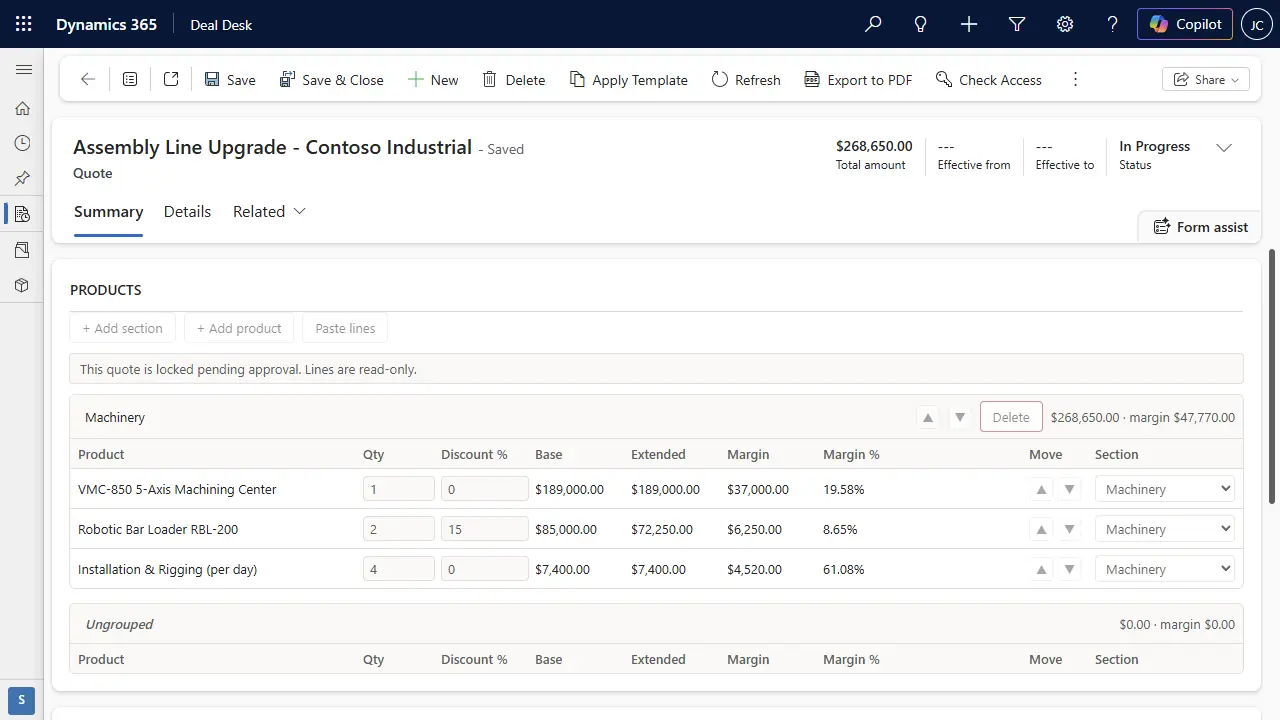Click New in the command bar

click(433, 79)
